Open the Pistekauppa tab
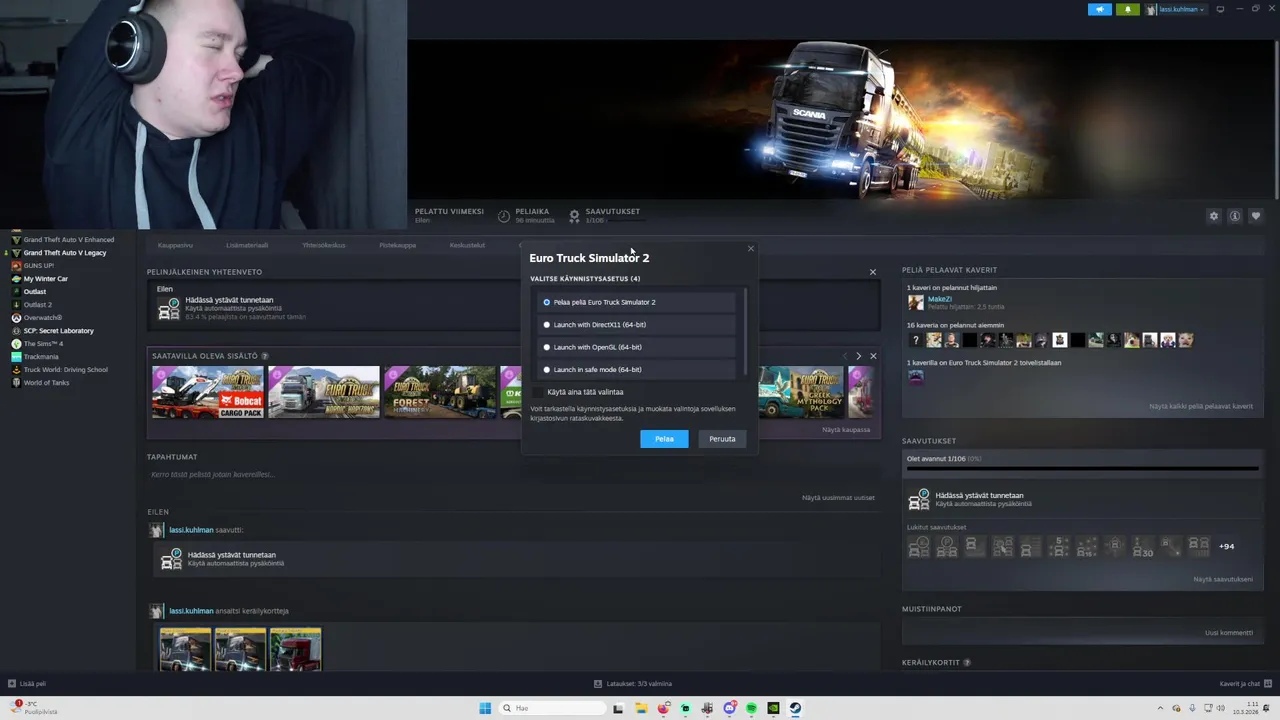The height and width of the screenshot is (720, 1280). [397, 245]
